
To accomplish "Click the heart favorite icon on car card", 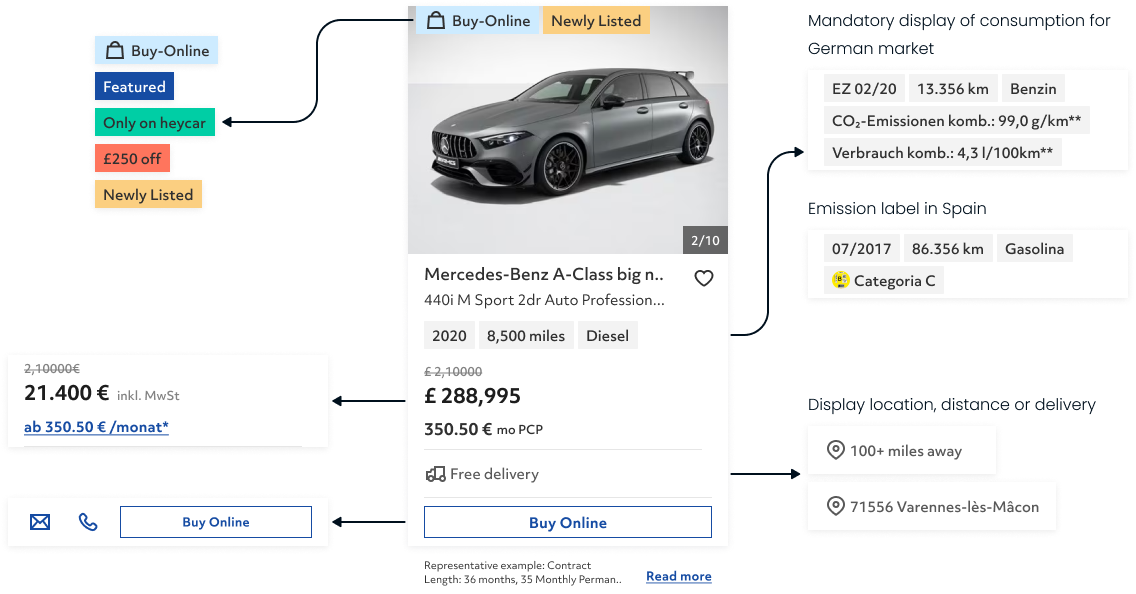I will 704,278.
